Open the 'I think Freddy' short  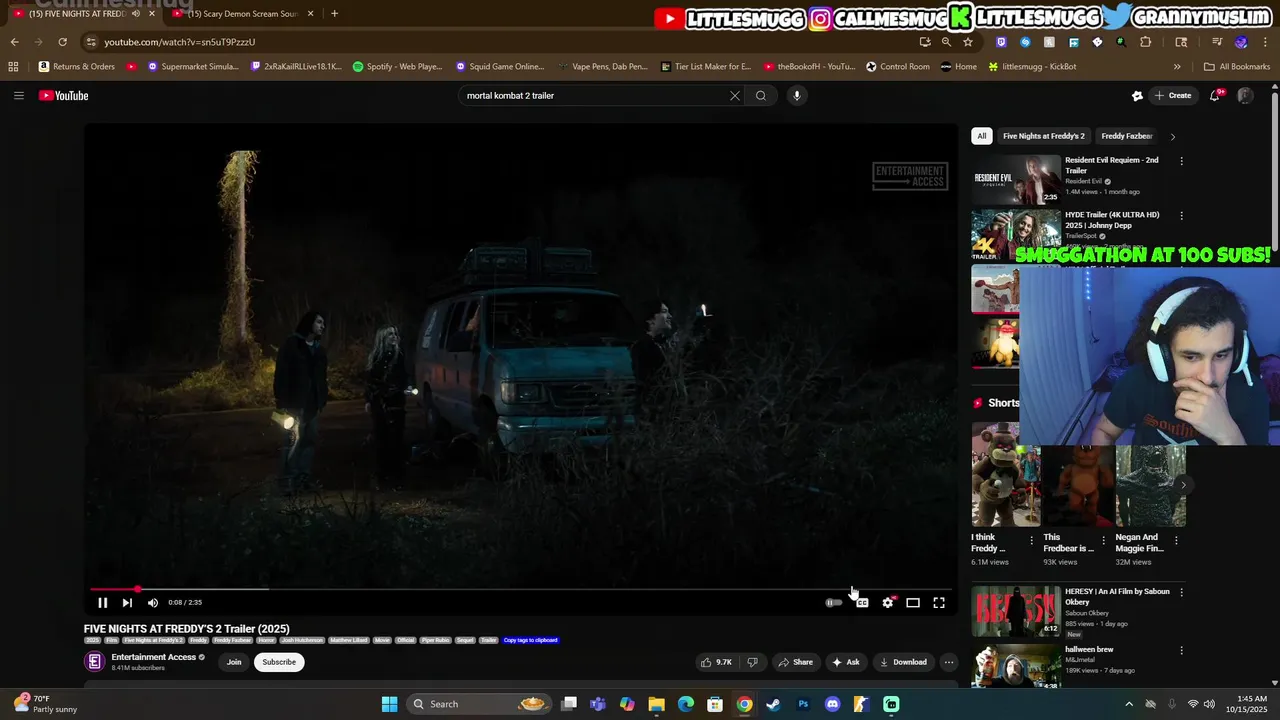1006,474
